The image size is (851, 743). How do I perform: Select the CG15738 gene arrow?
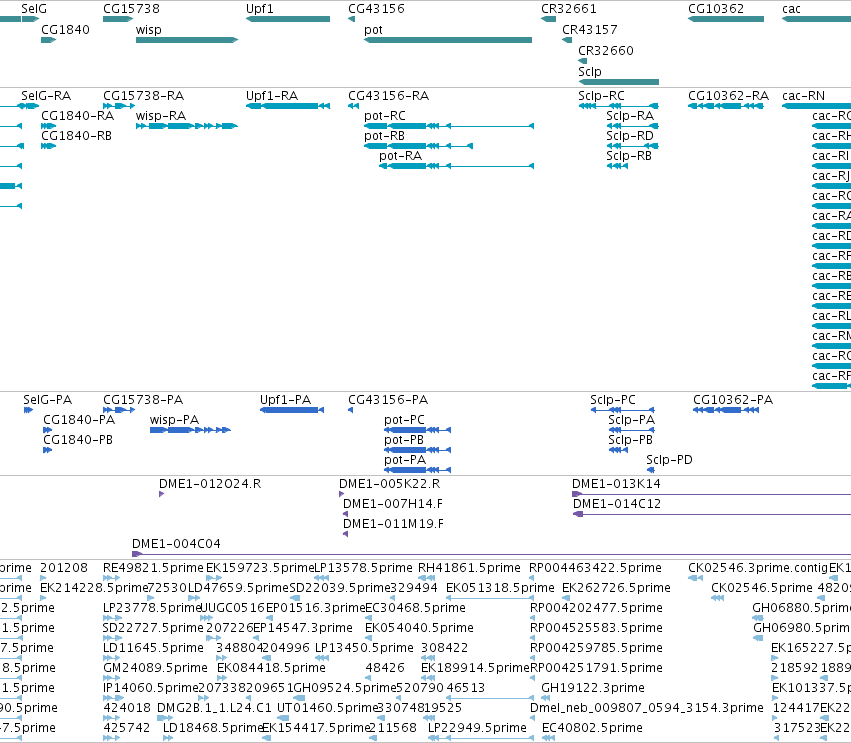click(118, 19)
